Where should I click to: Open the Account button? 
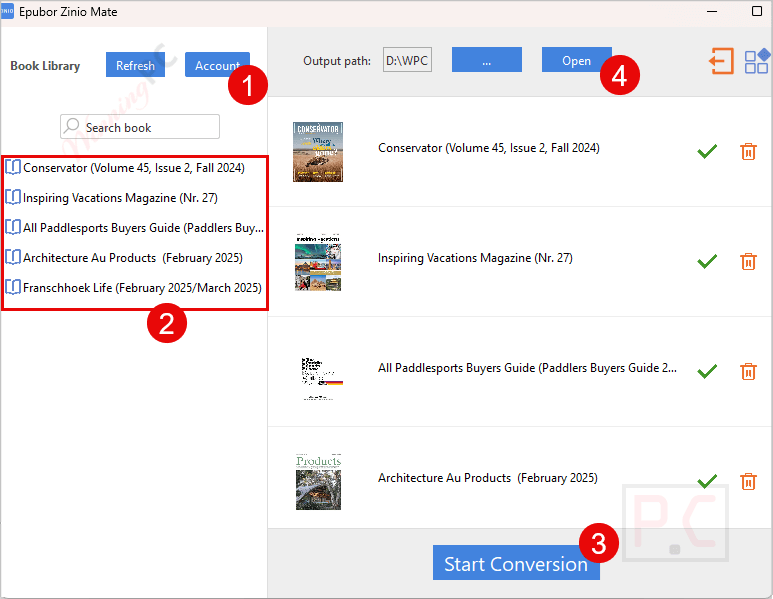coord(217,65)
